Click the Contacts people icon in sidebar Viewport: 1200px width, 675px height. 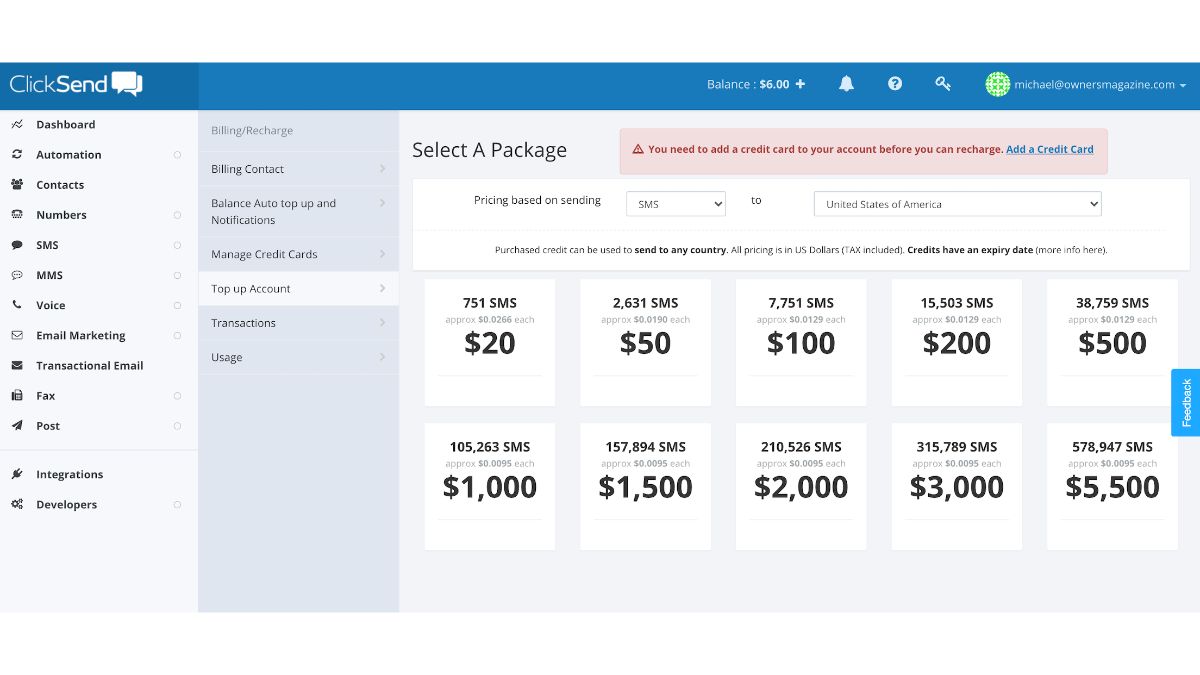(x=17, y=185)
